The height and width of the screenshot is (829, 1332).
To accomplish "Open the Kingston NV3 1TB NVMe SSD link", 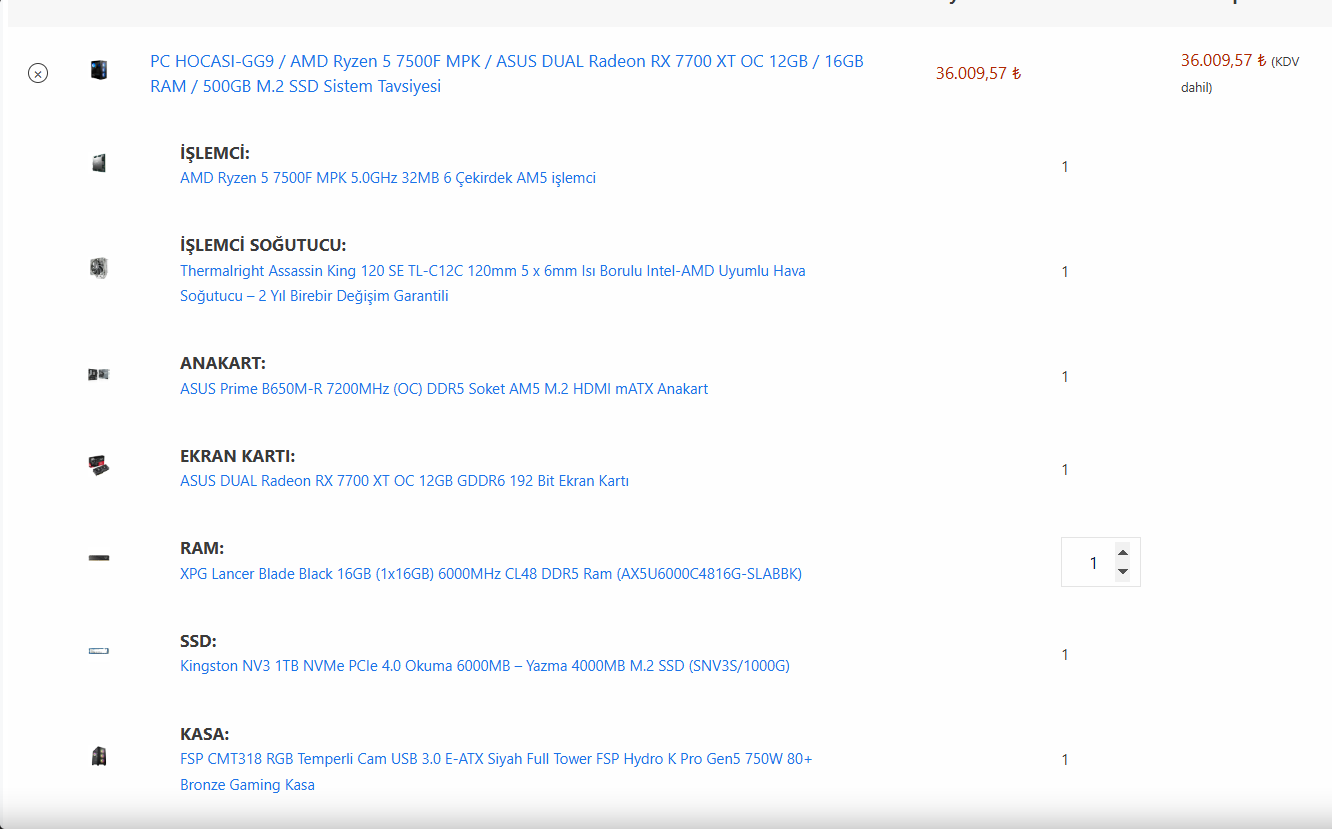I will [485, 666].
